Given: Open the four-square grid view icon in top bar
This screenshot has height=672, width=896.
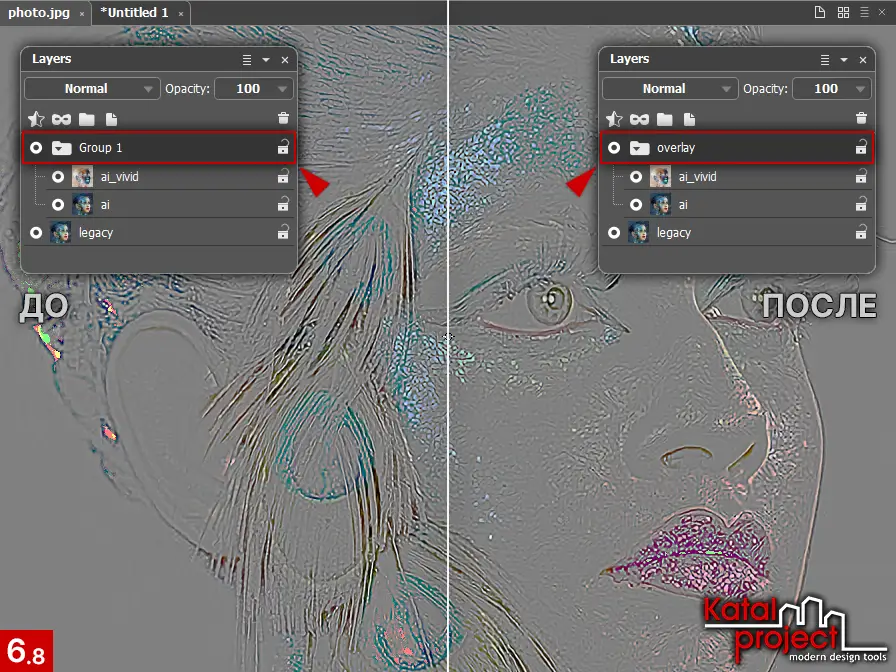Looking at the screenshot, I should (x=843, y=13).
